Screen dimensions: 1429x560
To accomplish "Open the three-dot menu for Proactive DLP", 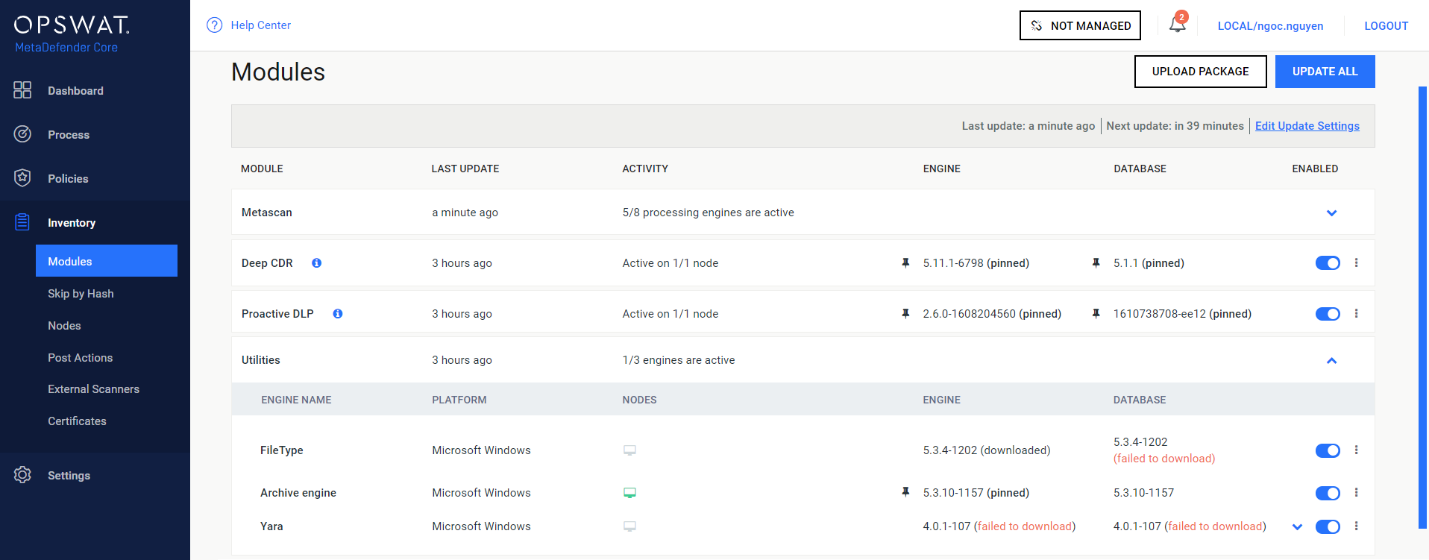I will click(x=1356, y=313).
